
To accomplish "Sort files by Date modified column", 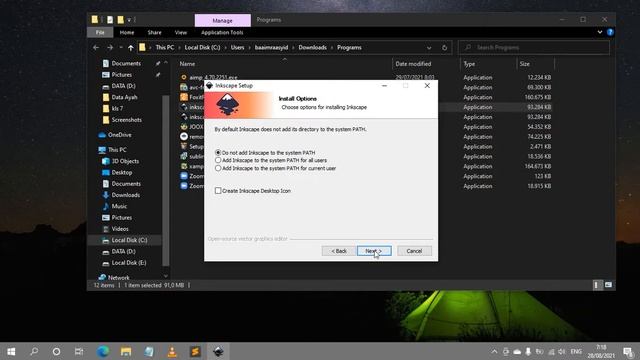I will click(x=413, y=64).
